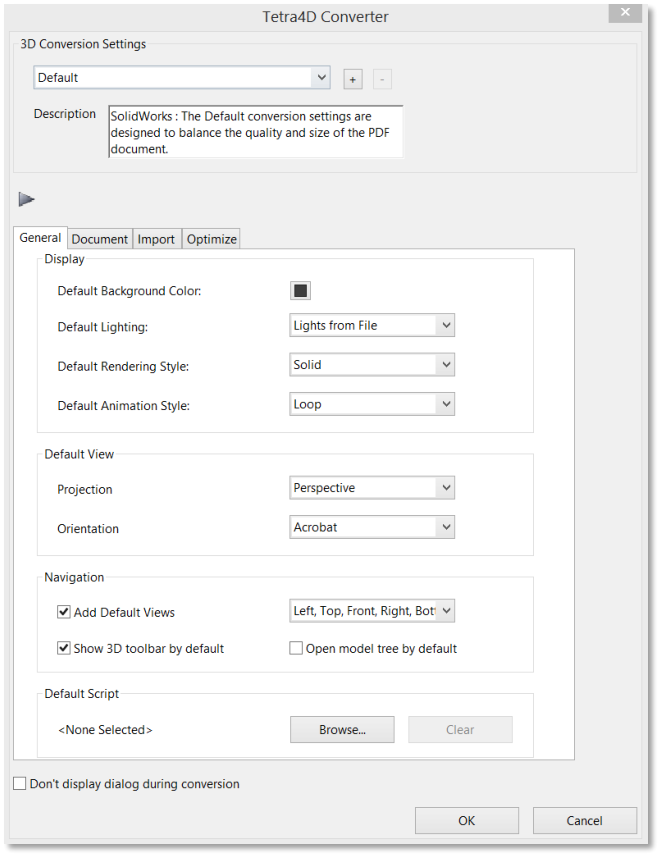Enable Open model tree by default
Viewport: 661px width, 857px height.
click(x=296, y=648)
